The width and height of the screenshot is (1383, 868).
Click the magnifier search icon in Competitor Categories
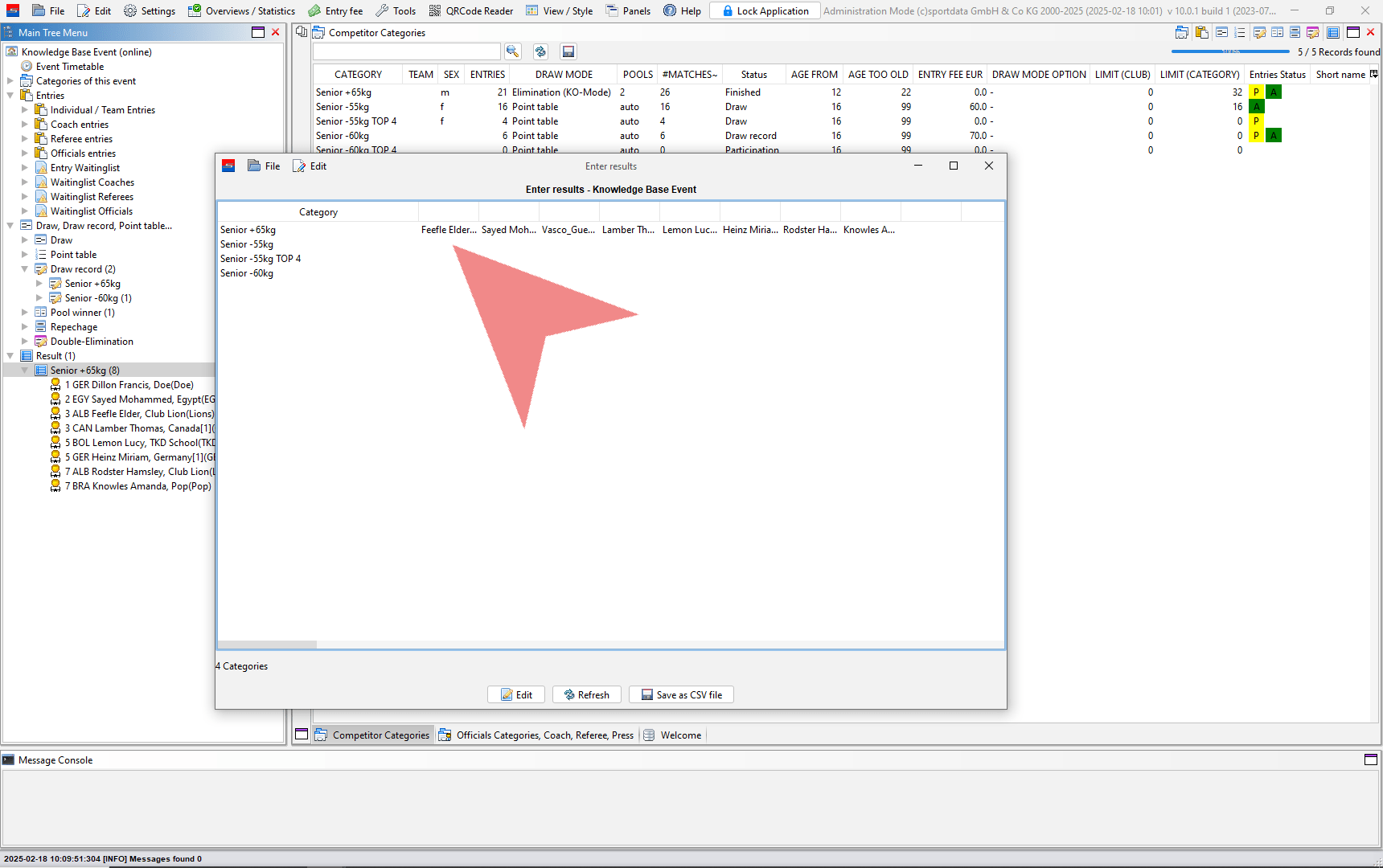(512, 51)
